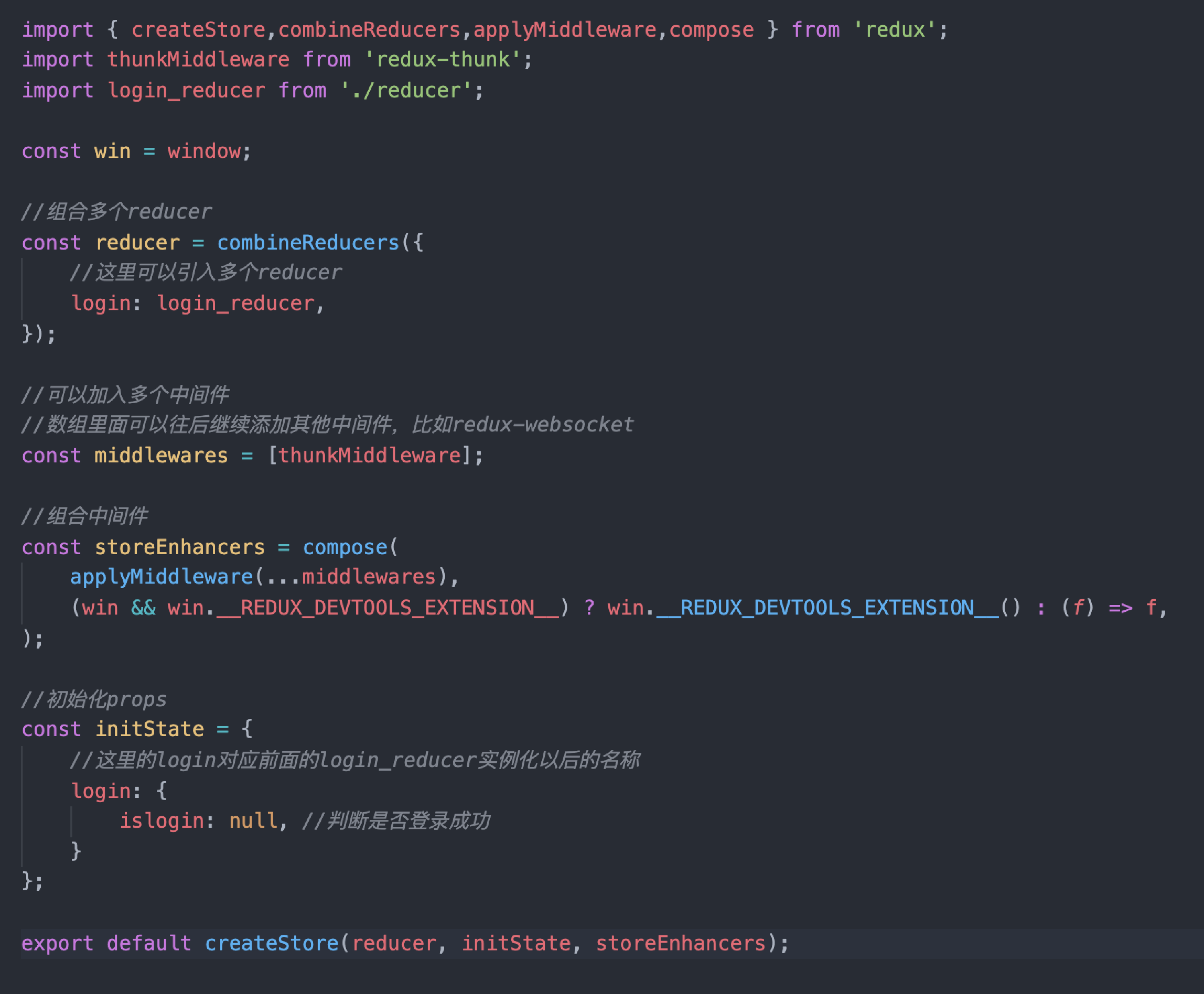The image size is (1204, 994).
Task: Click the export keyword on last line
Action: [x=57, y=943]
